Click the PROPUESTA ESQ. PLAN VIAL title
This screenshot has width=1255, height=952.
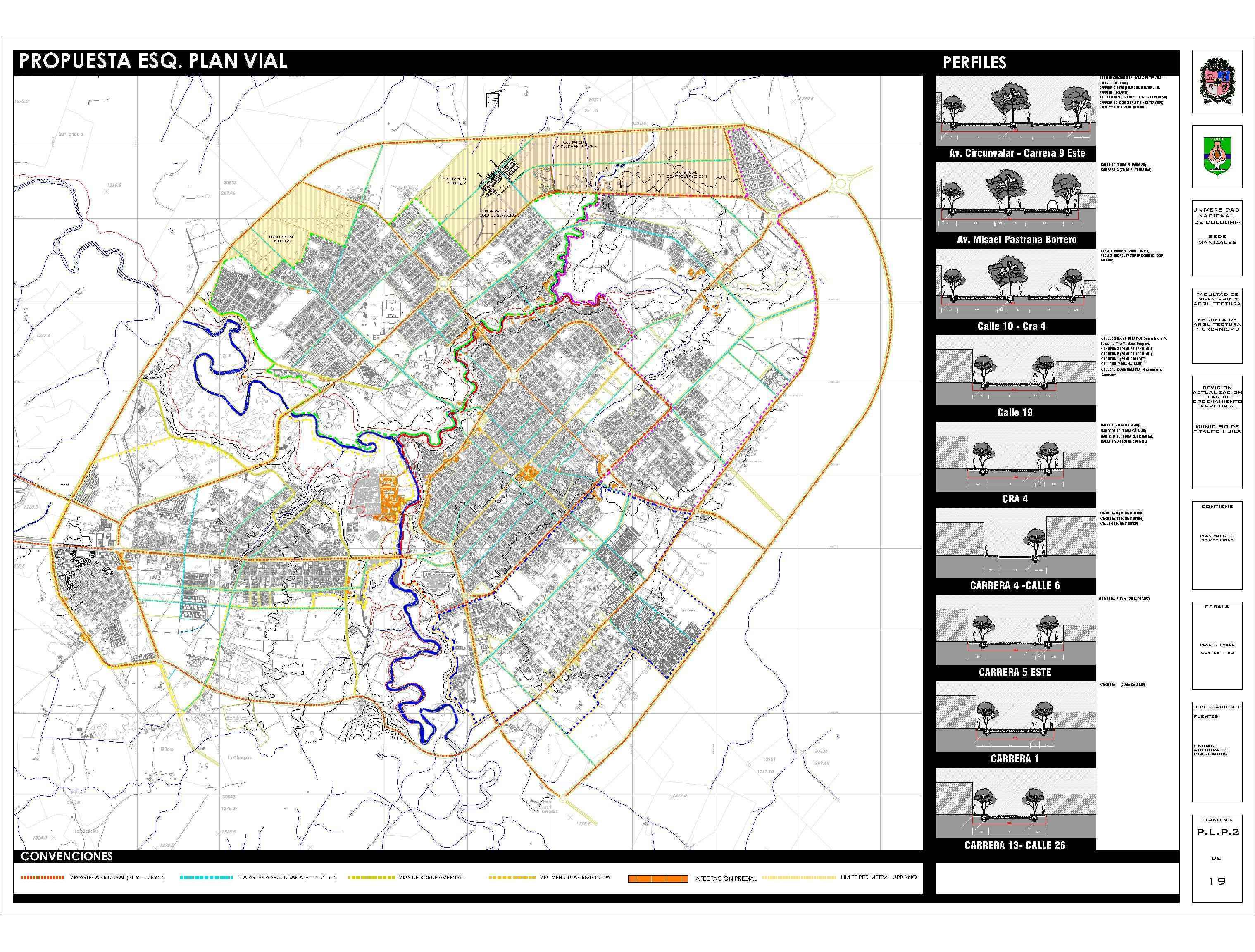point(153,61)
